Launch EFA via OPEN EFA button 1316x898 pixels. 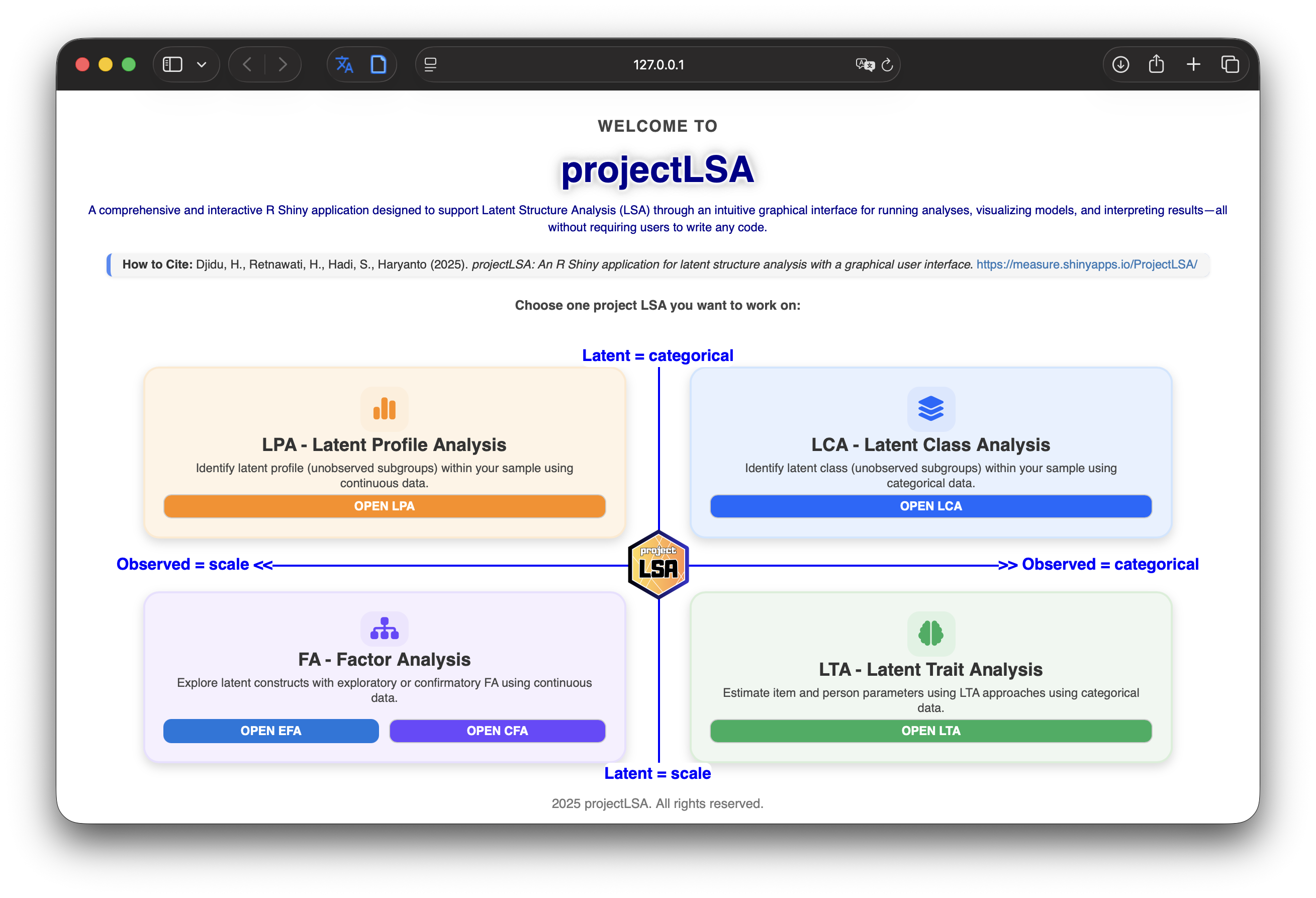point(270,731)
